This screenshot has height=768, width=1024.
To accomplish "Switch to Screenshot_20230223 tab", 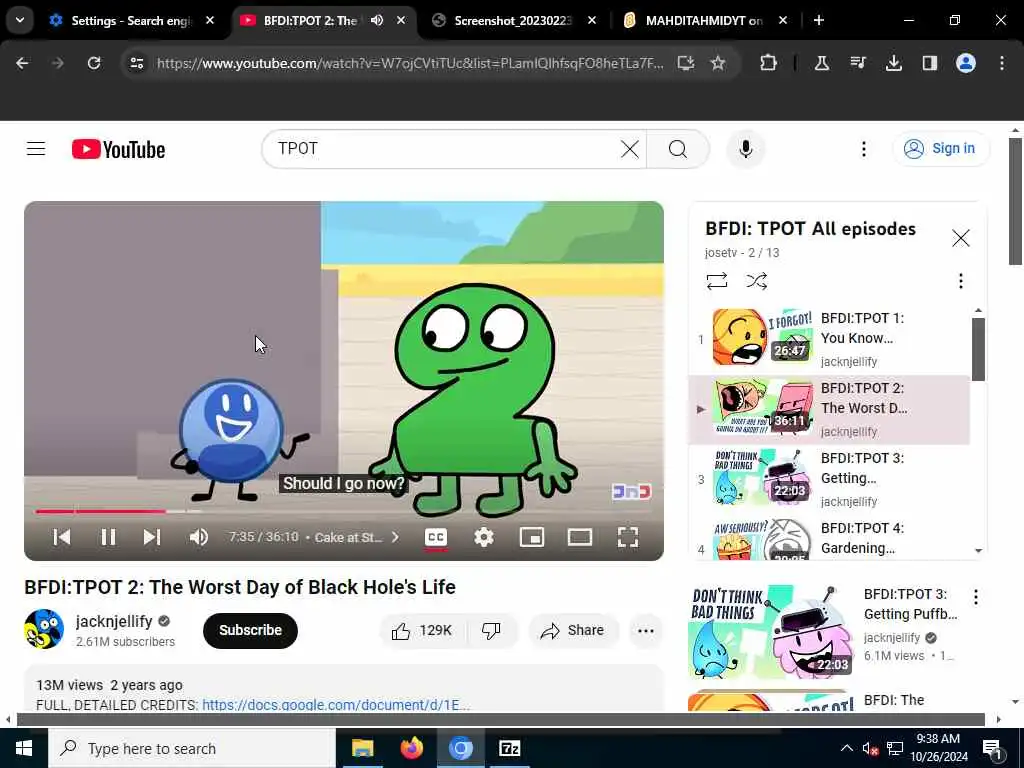I will (513, 20).
